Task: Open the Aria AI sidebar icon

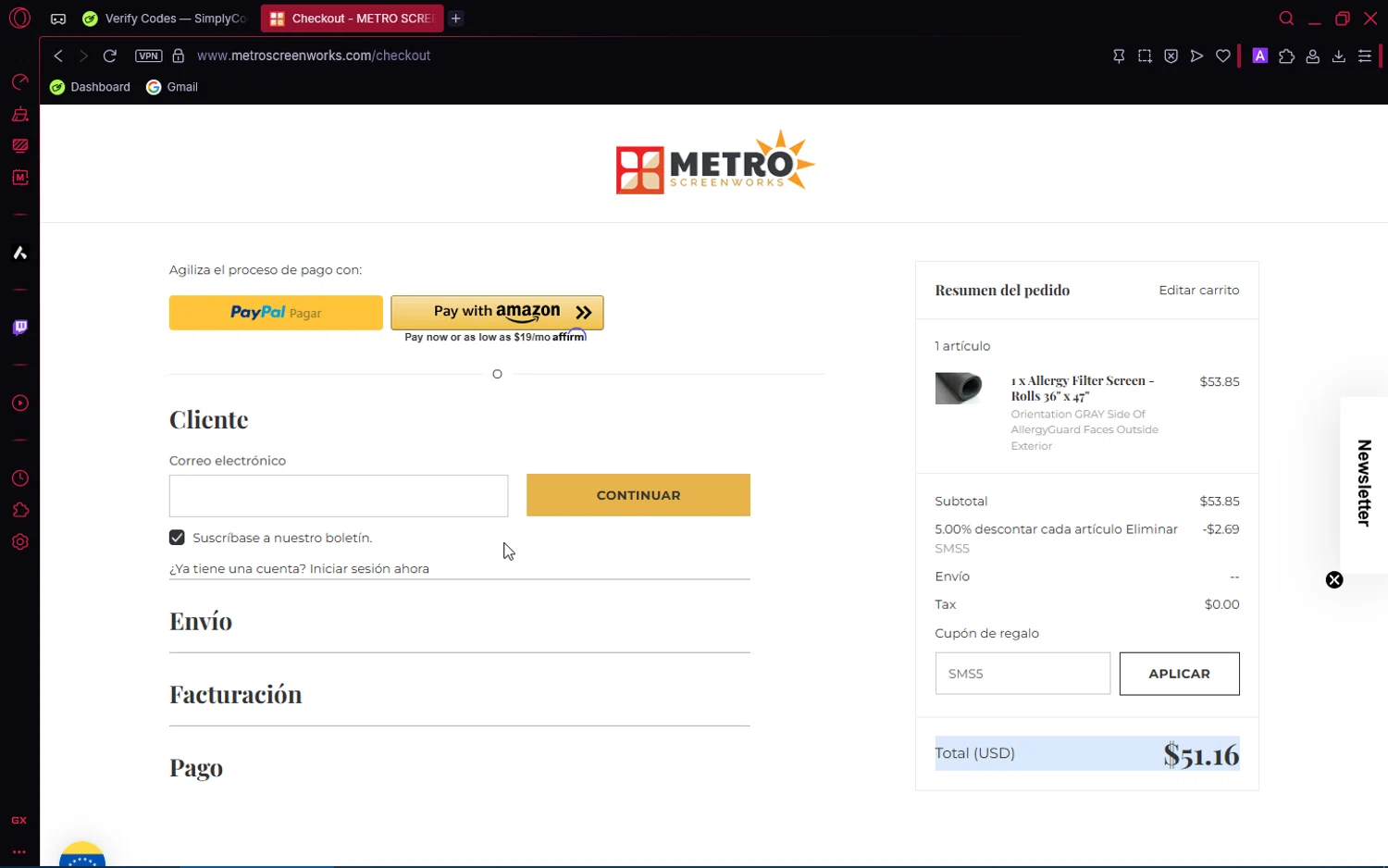Action: point(19,253)
